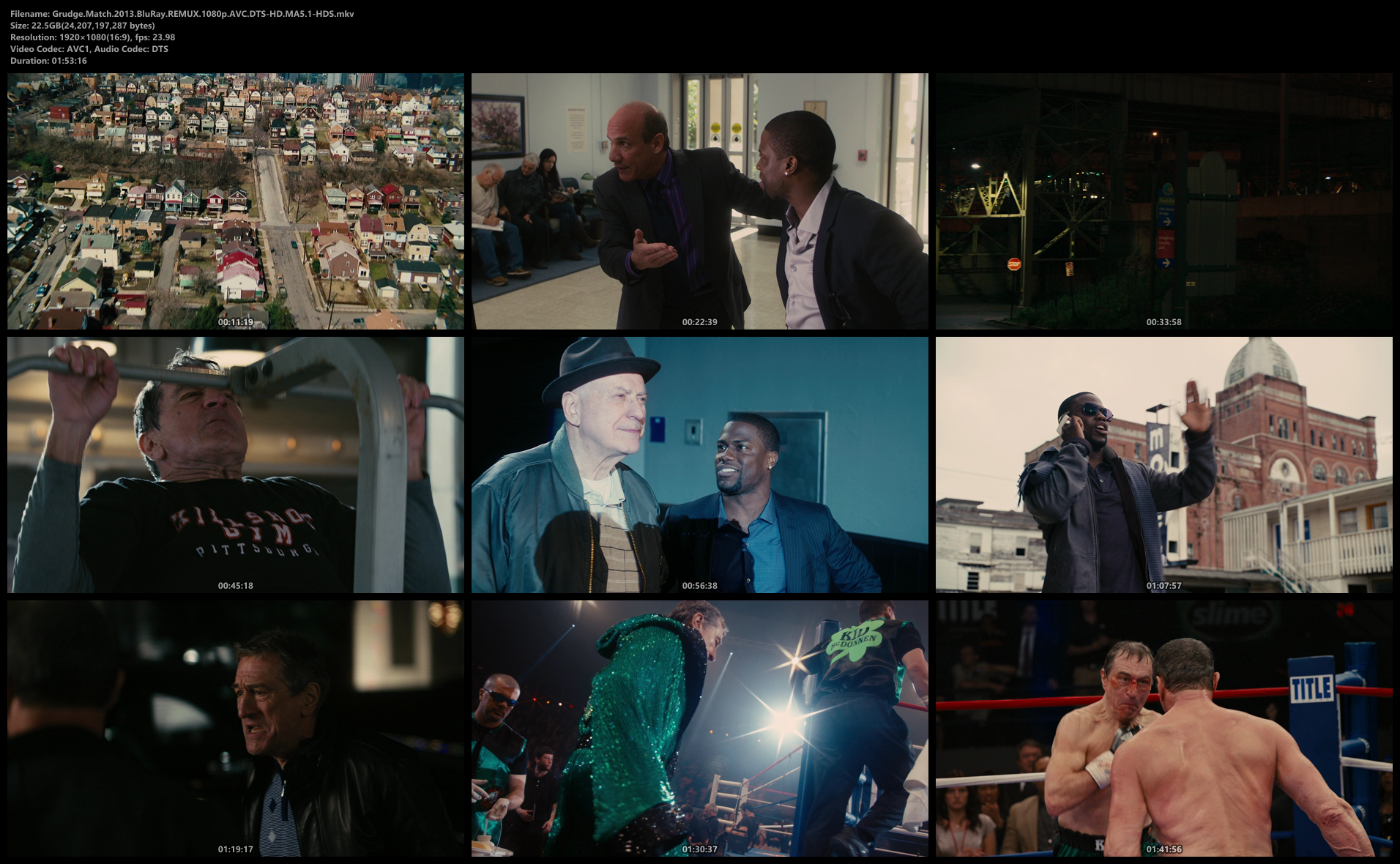Viewport: 1400px width, 864px height.
Task: Select the waiting room conversation thumbnail
Action: [699, 201]
